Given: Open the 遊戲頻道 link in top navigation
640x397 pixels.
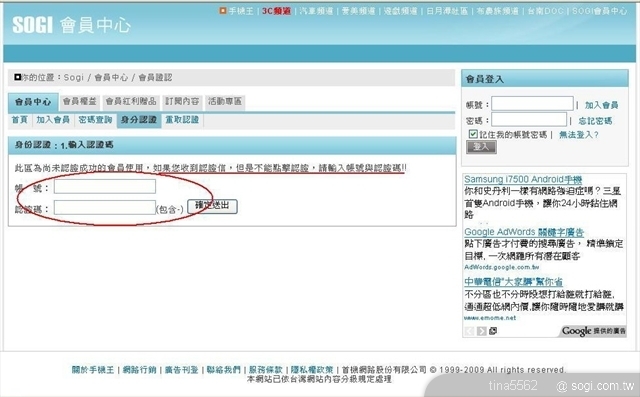Looking at the screenshot, I should pyautogui.click(x=400, y=11).
